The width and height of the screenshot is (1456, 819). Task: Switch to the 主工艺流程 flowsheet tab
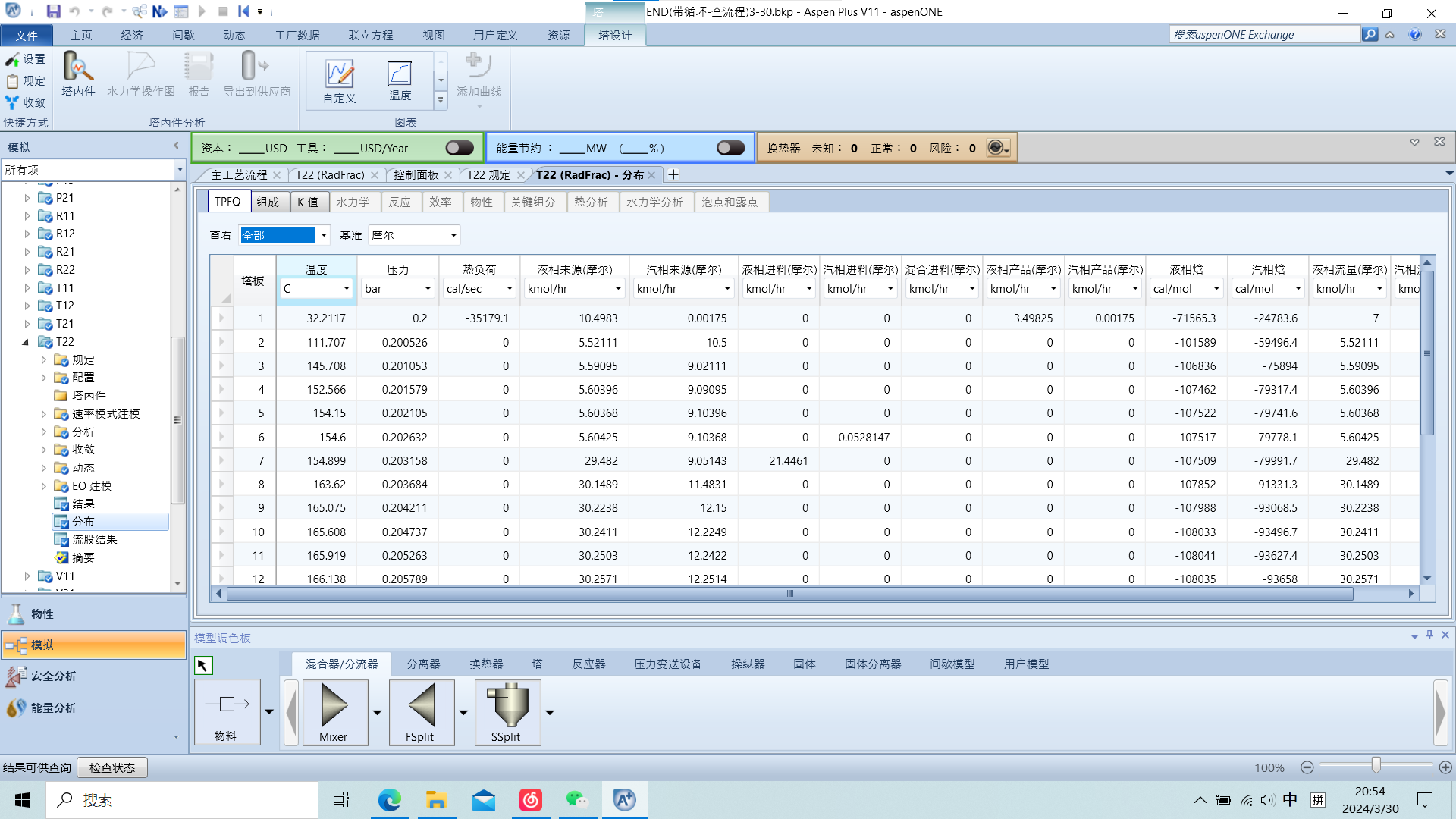(239, 174)
